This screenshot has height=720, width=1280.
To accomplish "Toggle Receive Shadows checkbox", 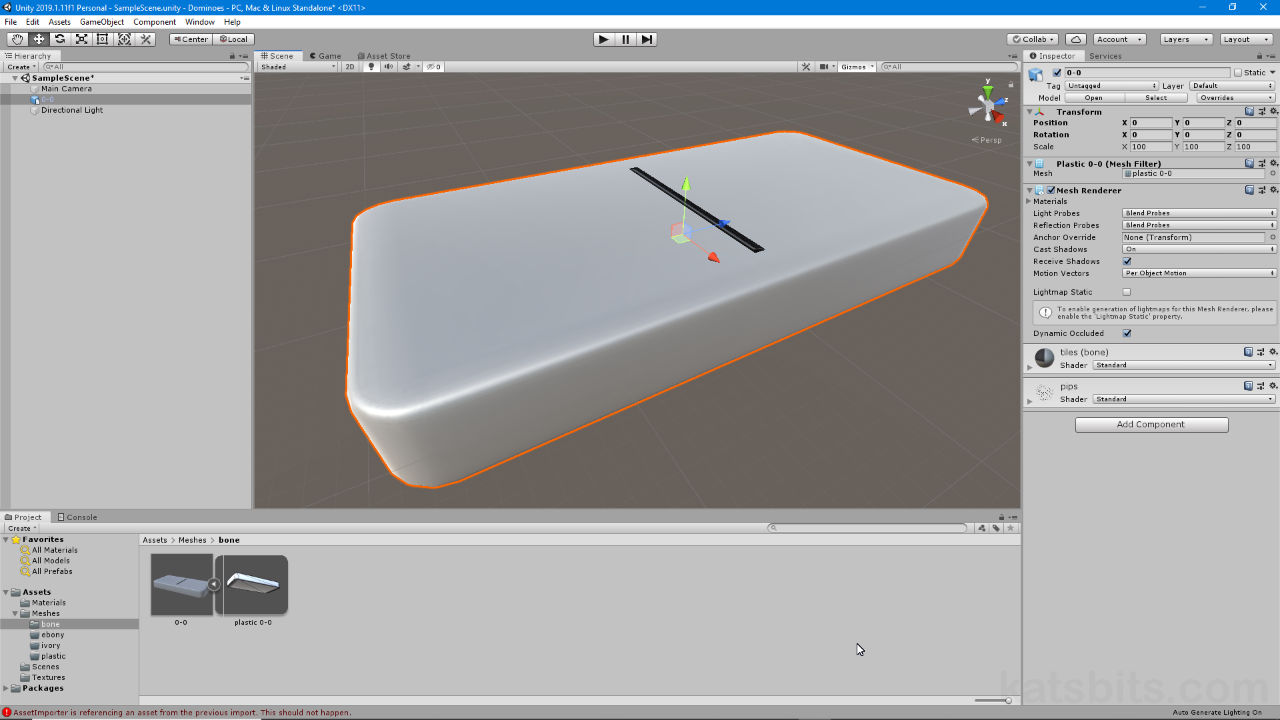I will (x=1127, y=261).
